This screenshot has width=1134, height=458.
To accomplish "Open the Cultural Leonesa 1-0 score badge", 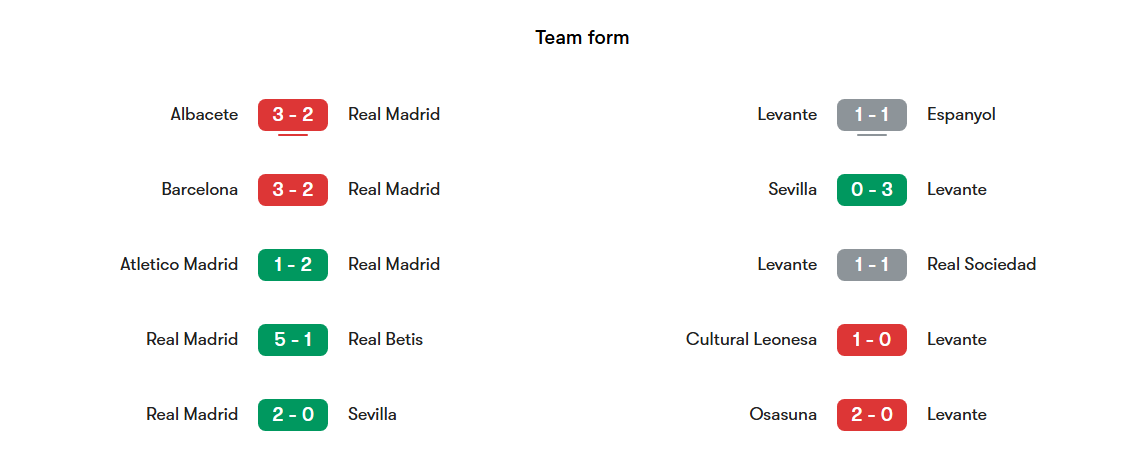I will pos(871,339).
